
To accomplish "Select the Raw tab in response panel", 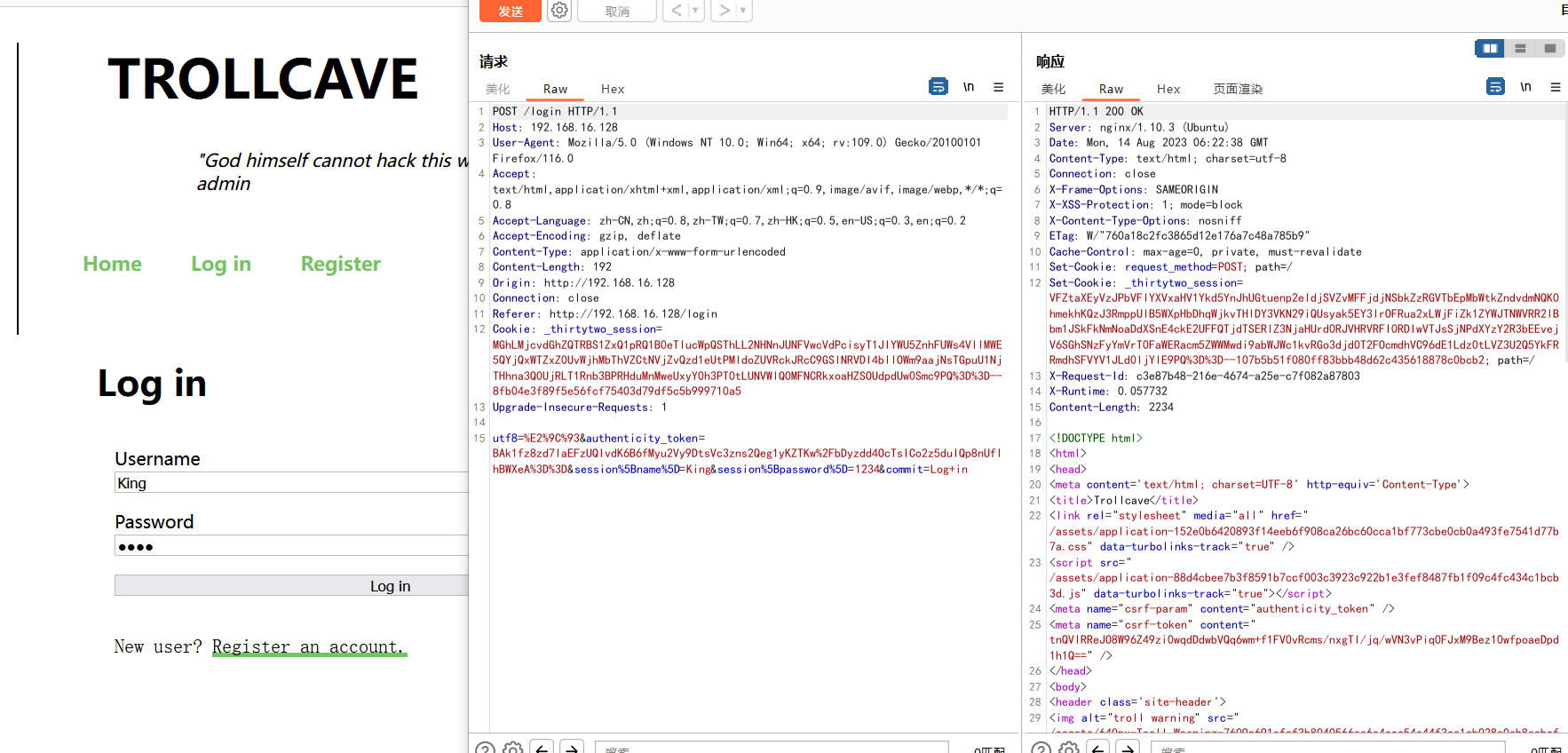I will click(1112, 89).
